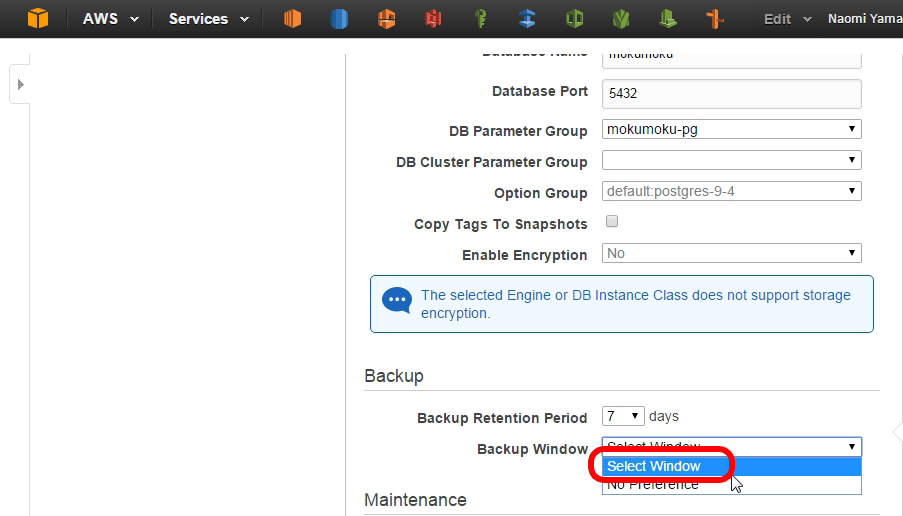
Task: Open the Services menu
Action: [x=208, y=19]
